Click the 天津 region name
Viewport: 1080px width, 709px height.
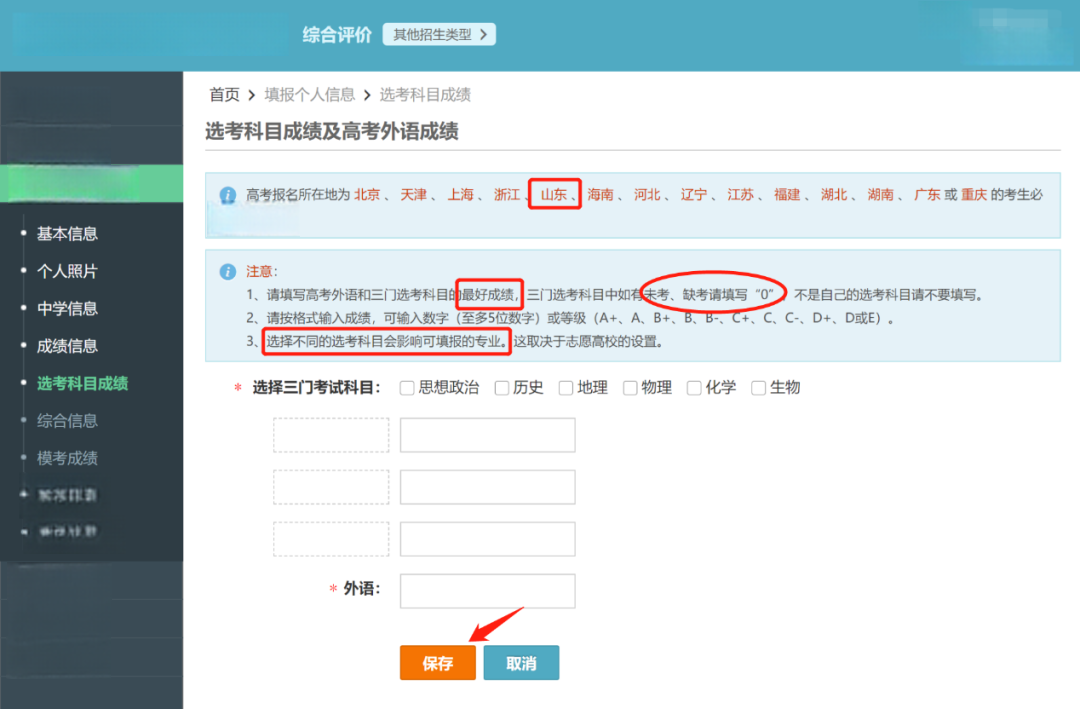(414, 195)
